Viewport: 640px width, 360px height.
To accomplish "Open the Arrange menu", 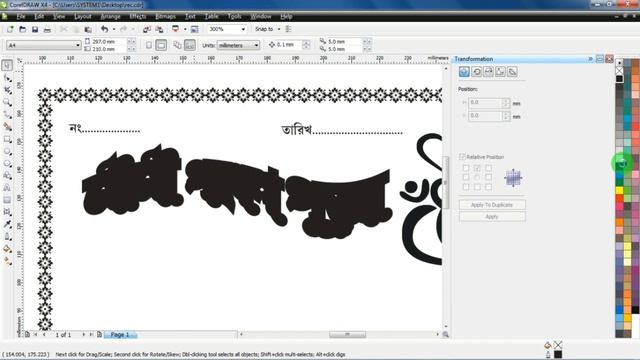I will (x=110, y=16).
